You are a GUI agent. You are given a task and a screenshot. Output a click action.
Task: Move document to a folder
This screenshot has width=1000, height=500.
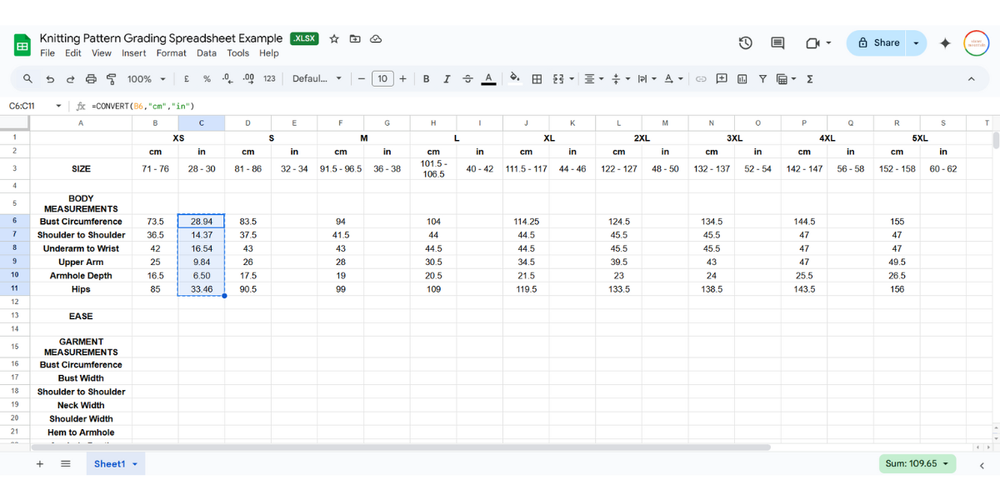pyautogui.click(x=355, y=39)
